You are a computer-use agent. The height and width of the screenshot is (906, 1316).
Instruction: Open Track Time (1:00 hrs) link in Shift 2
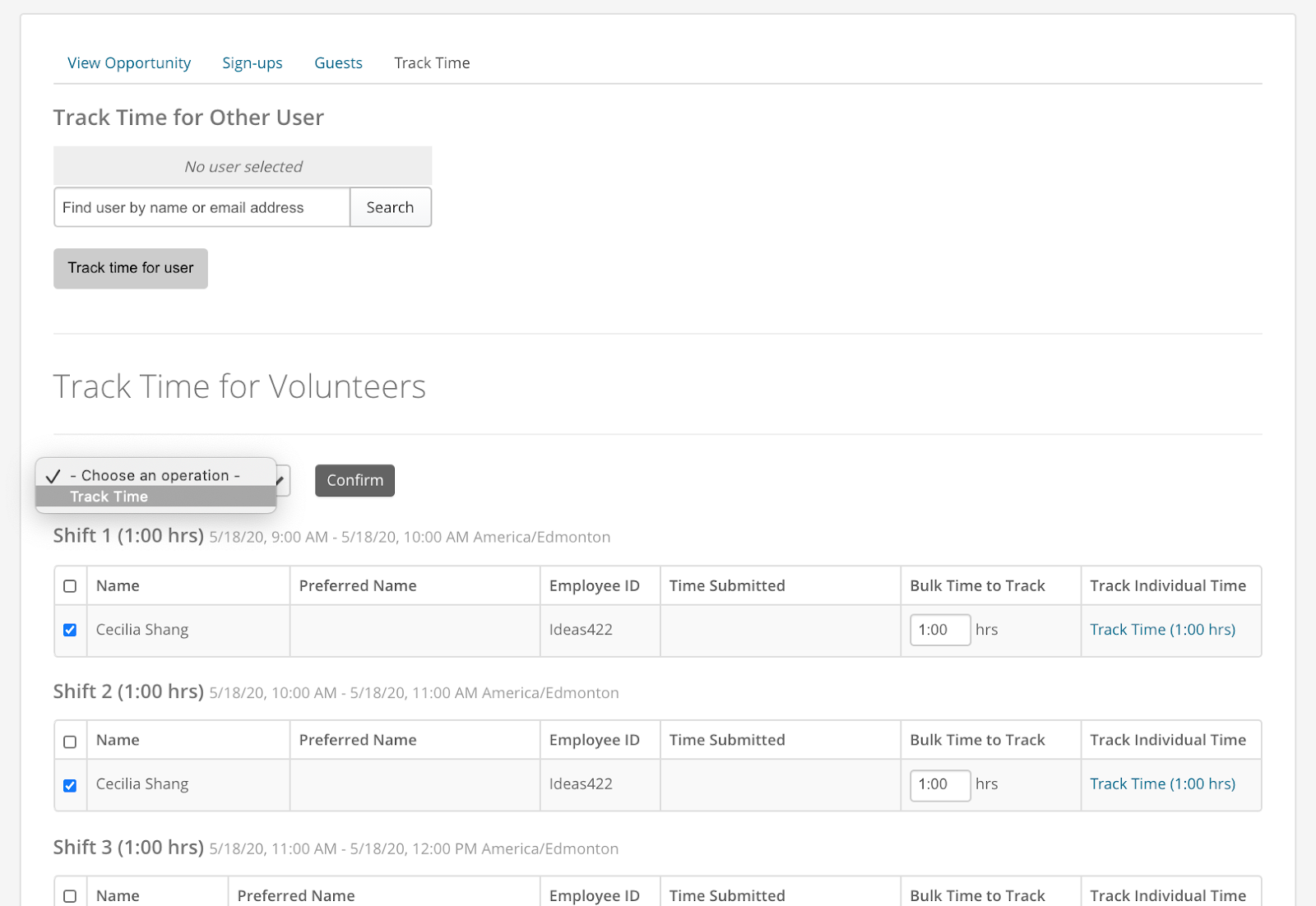pyautogui.click(x=1162, y=784)
